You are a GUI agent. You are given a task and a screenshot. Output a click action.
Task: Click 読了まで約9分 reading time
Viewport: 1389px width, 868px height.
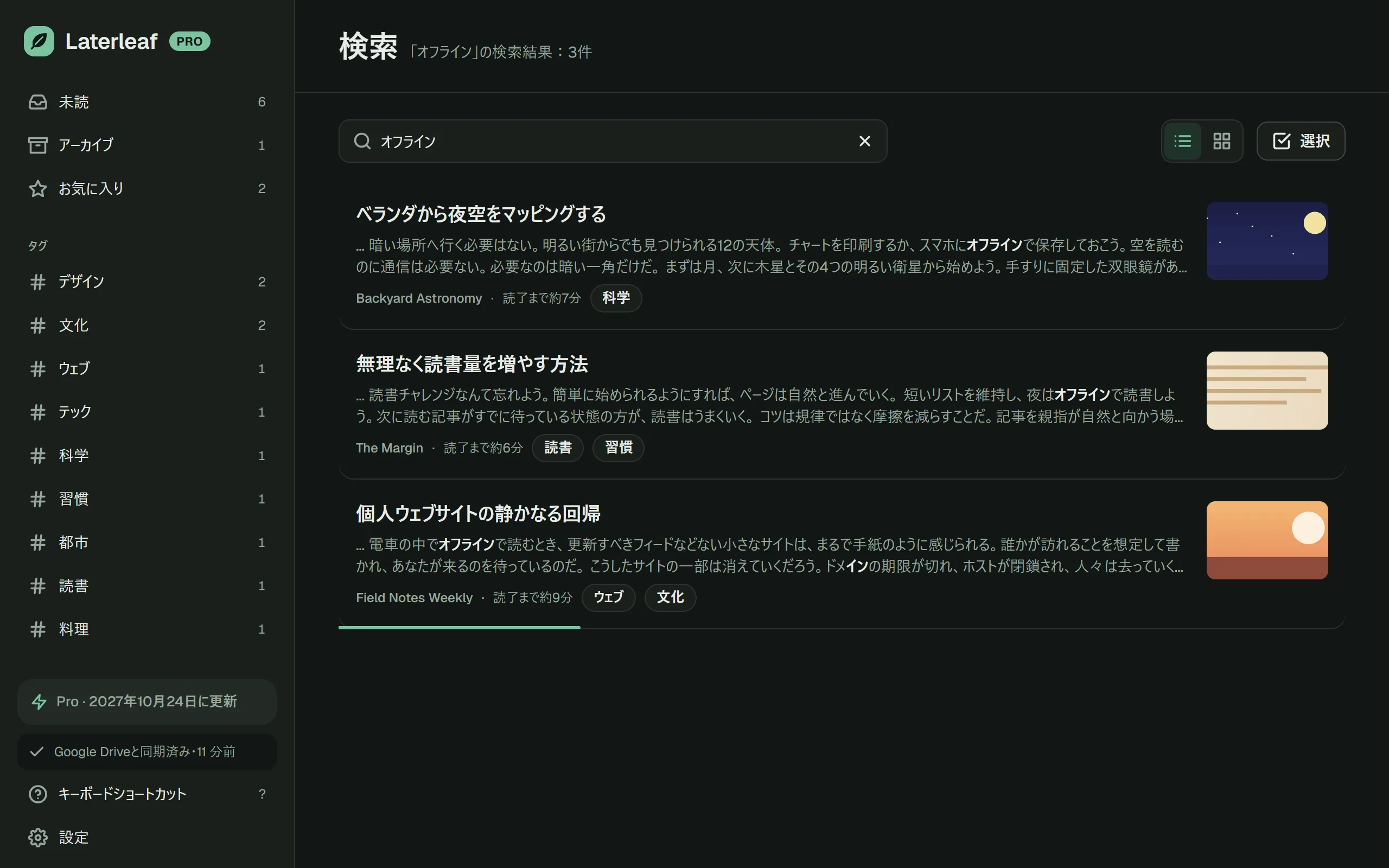click(x=533, y=598)
